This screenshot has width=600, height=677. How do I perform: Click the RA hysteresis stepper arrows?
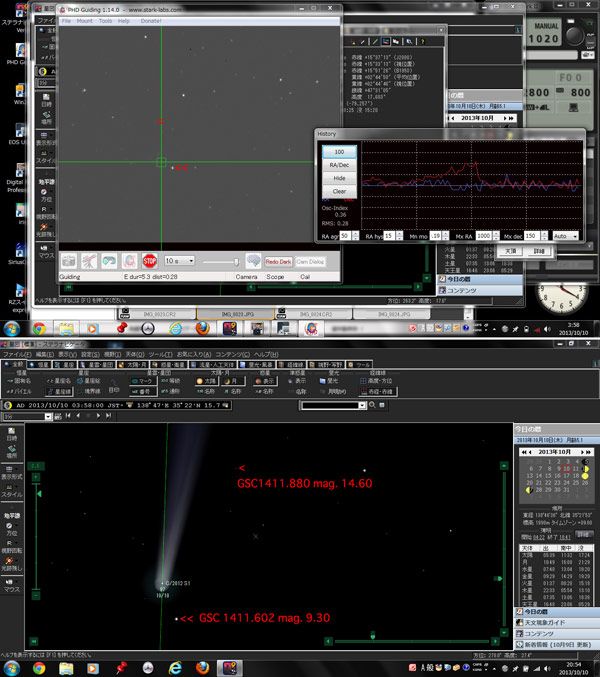(399, 236)
